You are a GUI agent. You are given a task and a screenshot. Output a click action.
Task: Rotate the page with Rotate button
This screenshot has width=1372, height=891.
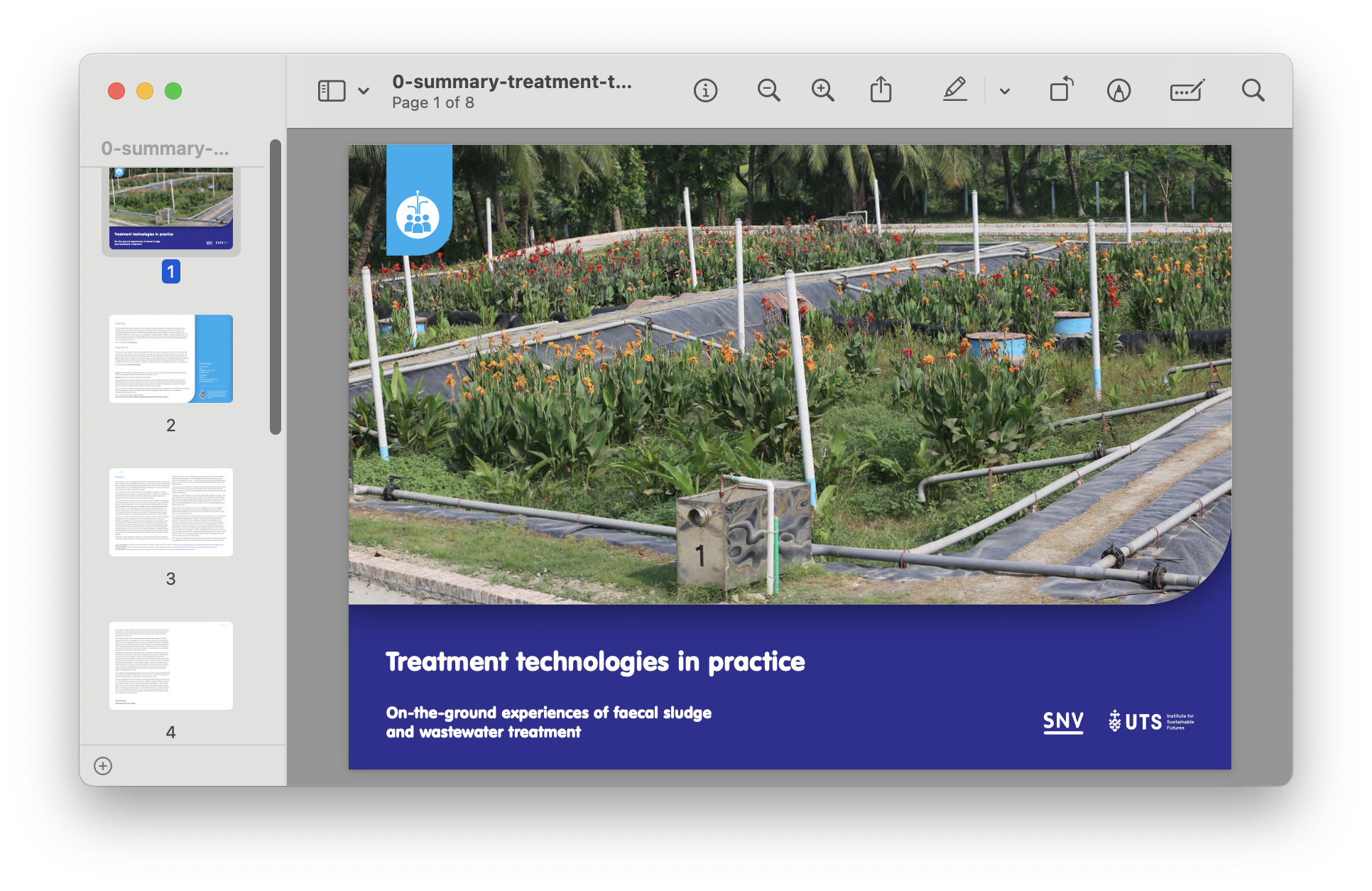pos(1061,91)
